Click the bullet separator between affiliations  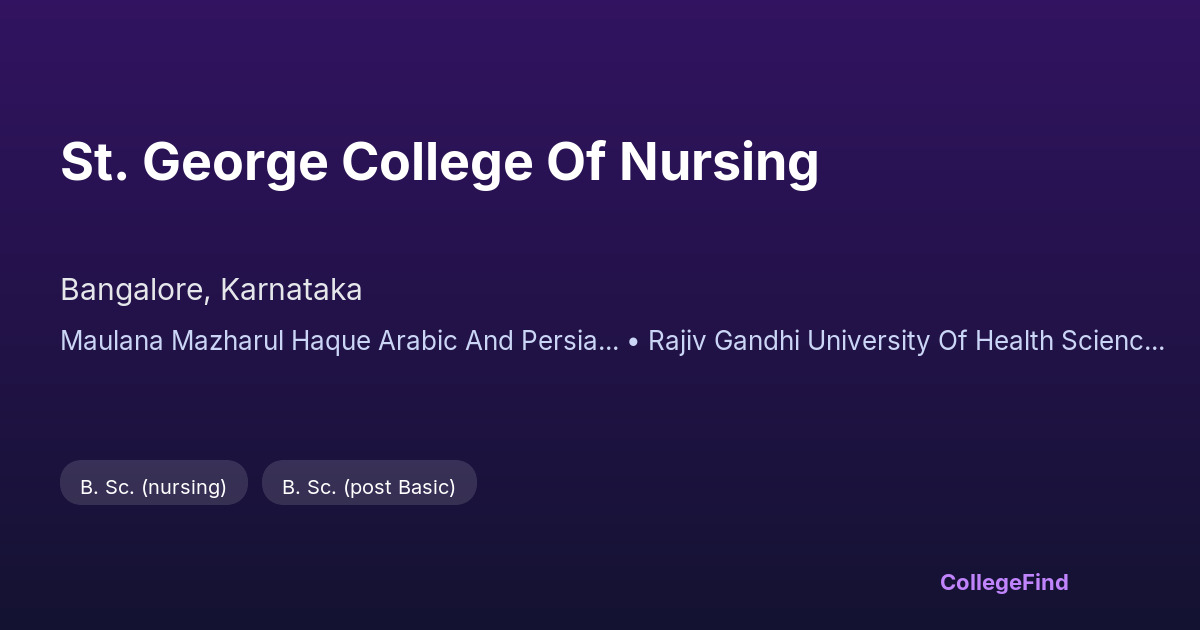(x=634, y=342)
